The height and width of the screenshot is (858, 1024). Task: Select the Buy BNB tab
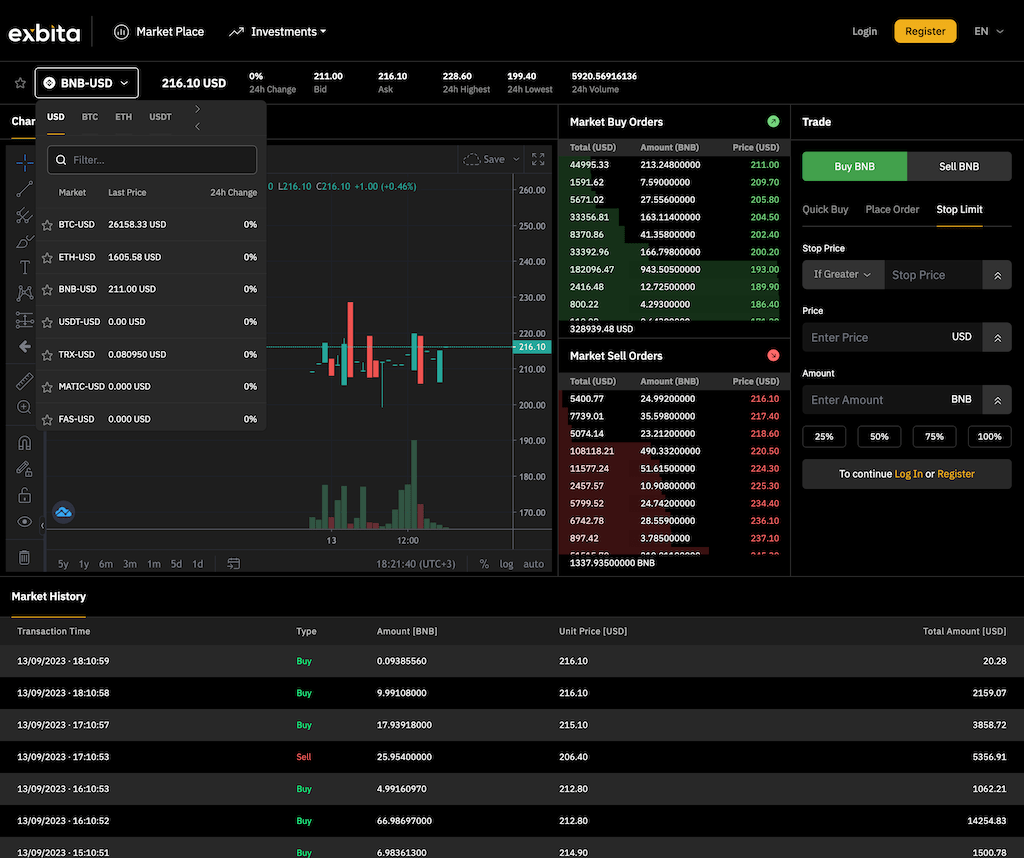[x=854, y=167]
